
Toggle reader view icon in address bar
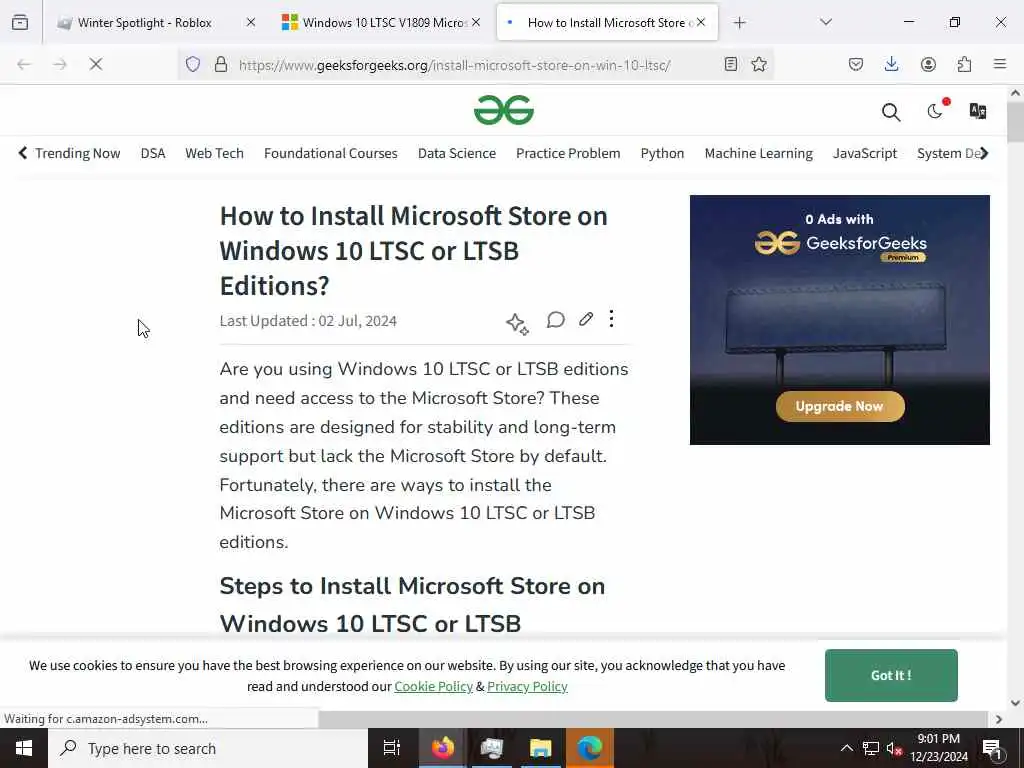click(x=731, y=64)
